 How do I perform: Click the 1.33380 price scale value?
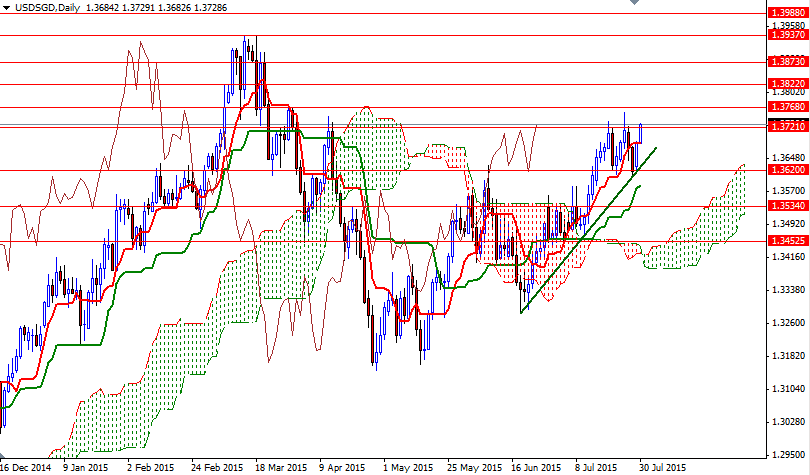(x=789, y=290)
